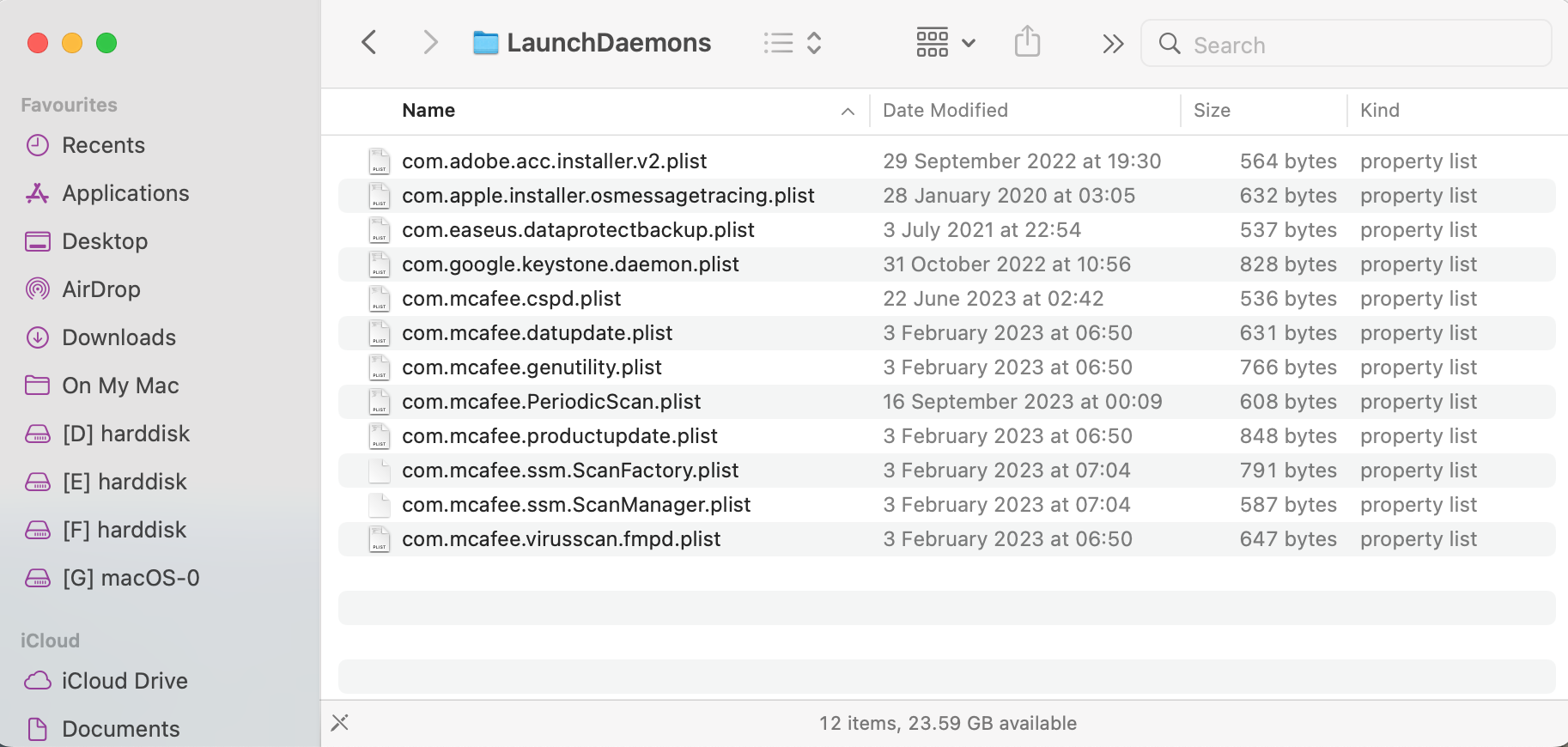This screenshot has height=747, width=1568.
Task: Click the On My Mac folder icon
Action: click(38, 385)
